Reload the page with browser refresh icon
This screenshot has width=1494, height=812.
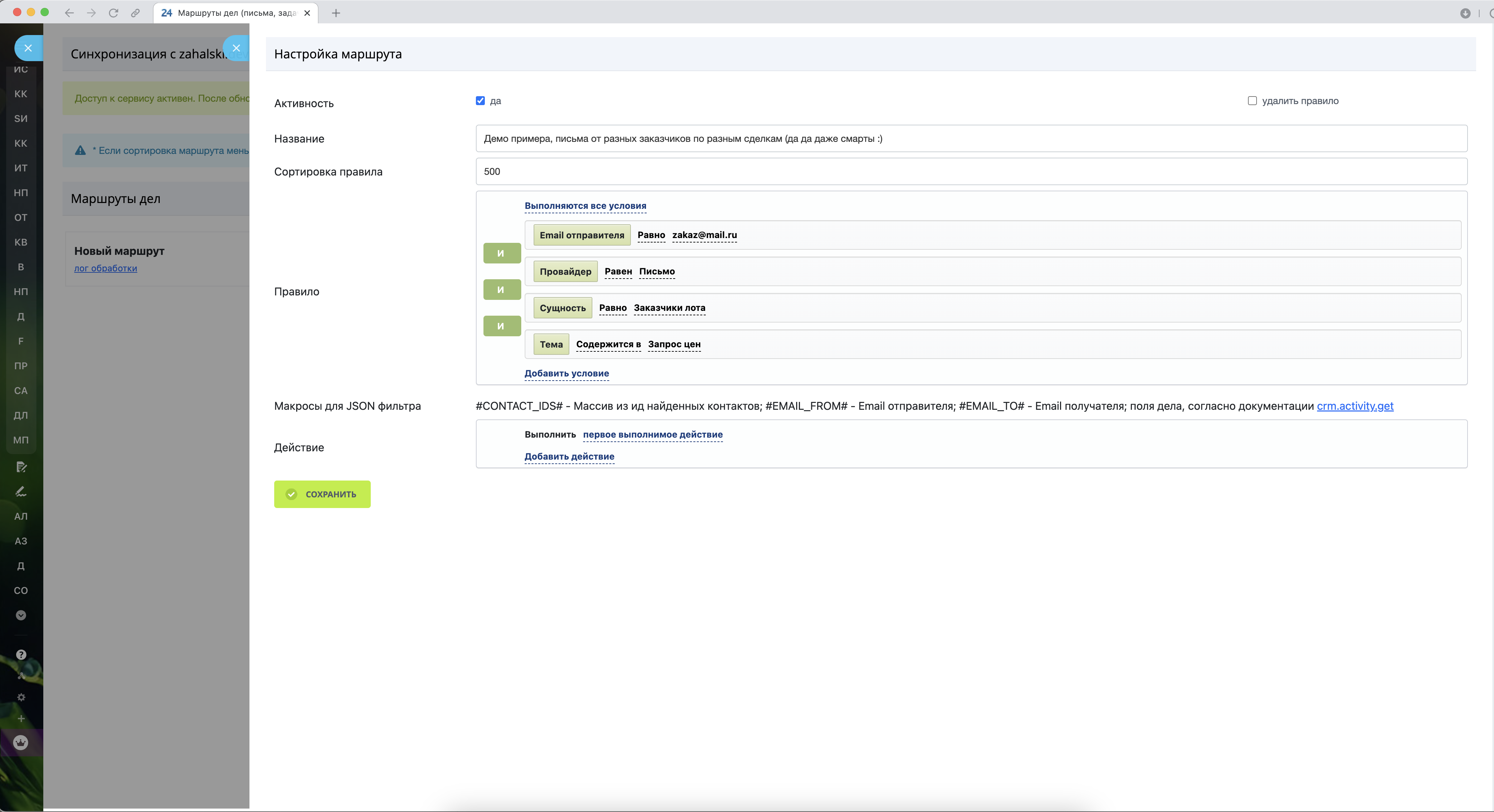click(114, 13)
